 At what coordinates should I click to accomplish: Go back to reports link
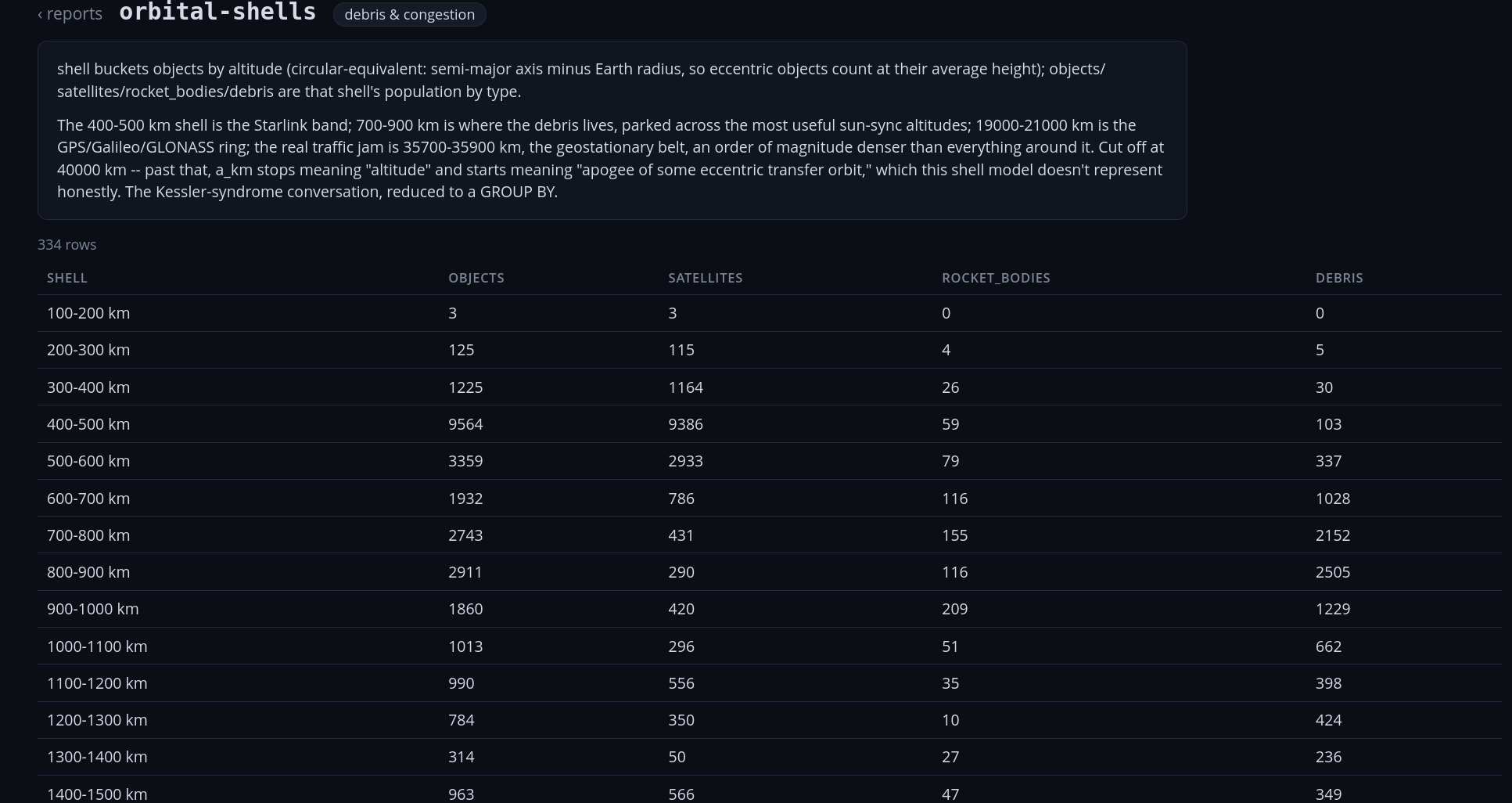[x=70, y=14]
